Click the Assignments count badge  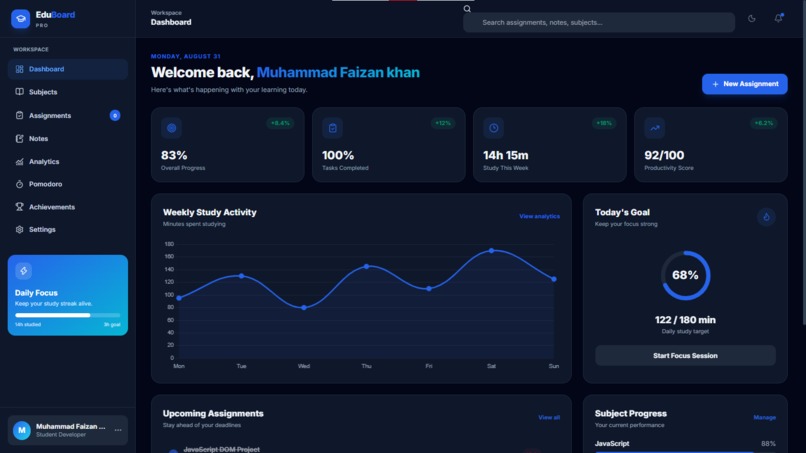tap(115, 115)
